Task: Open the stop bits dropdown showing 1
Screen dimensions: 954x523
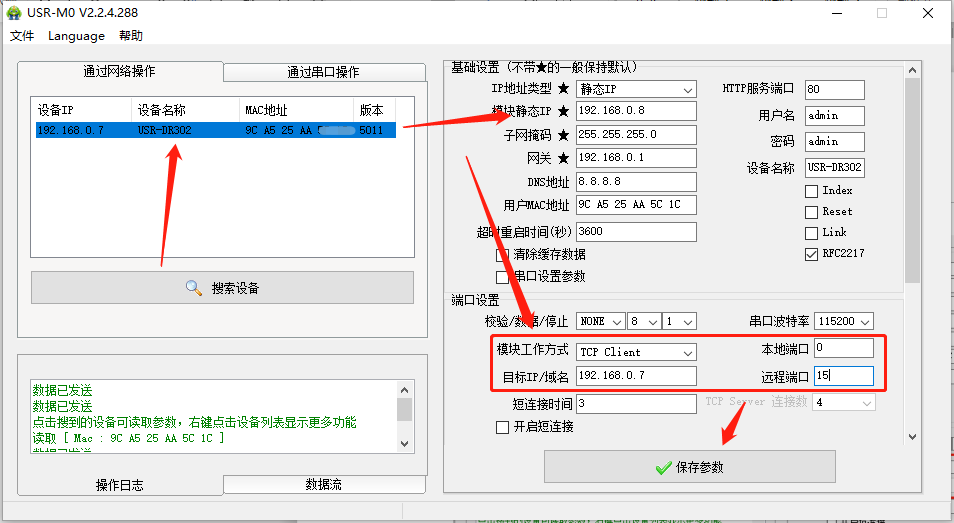Action: [680, 321]
